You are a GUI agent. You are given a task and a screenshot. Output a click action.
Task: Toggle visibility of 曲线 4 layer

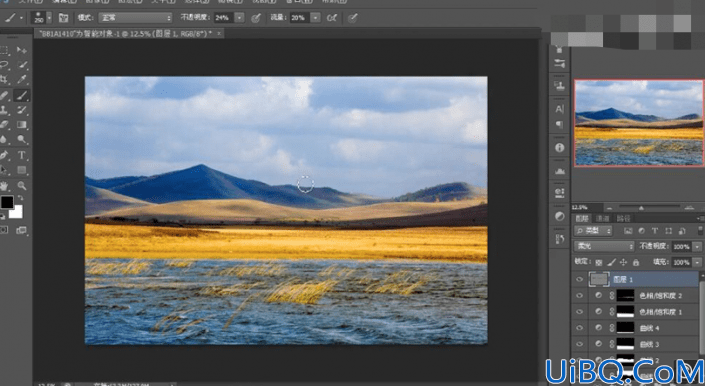point(579,328)
